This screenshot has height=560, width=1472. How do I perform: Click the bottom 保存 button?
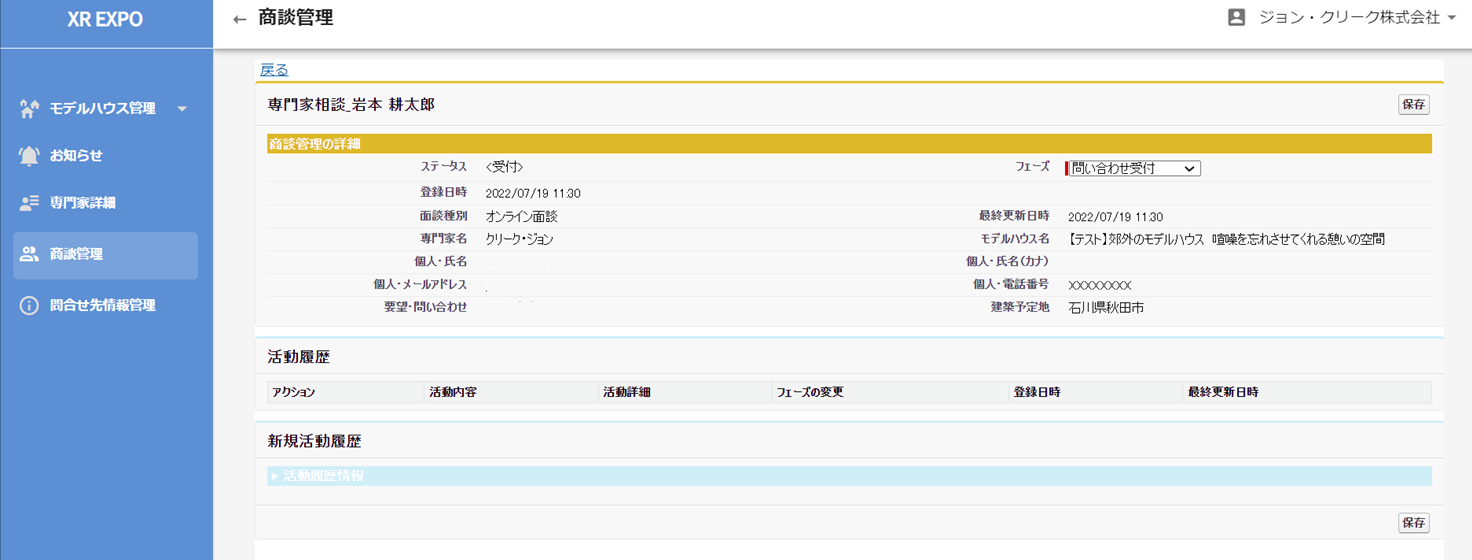[1413, 523]
